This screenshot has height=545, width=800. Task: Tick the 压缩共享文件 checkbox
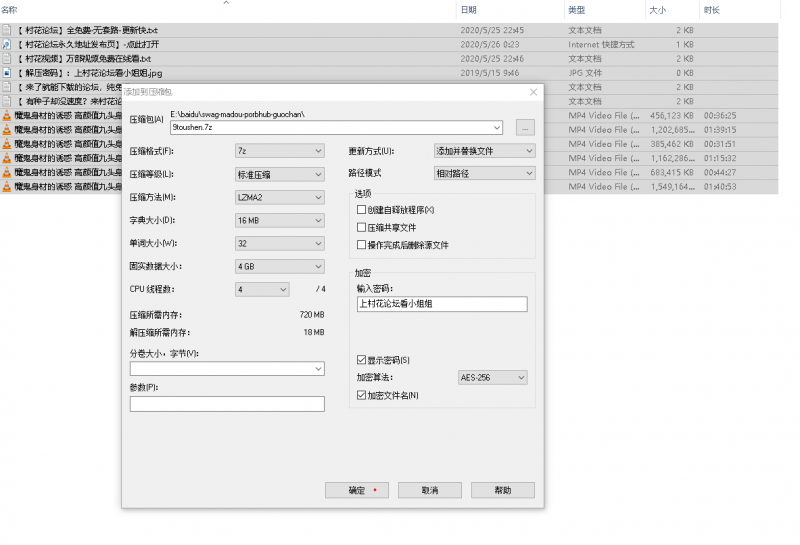click(x=361, y=228)
